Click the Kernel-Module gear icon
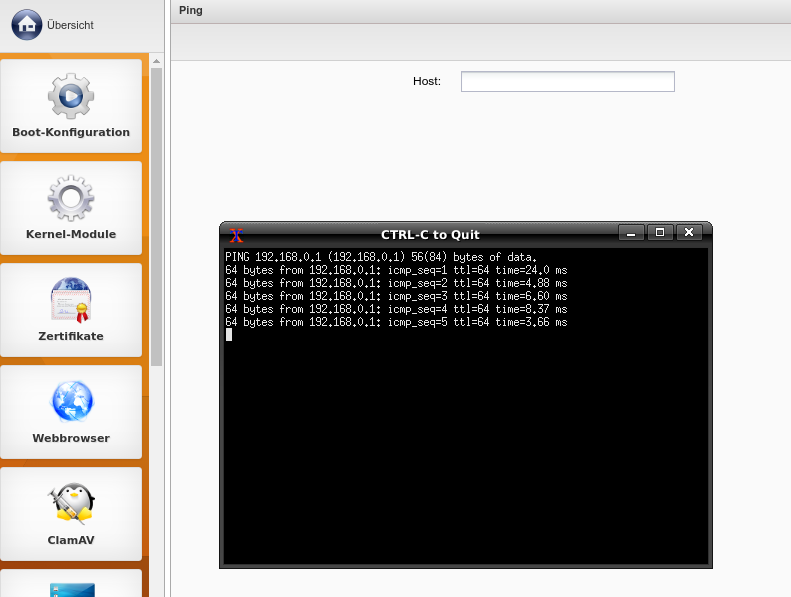 click(x=71, y=198)
